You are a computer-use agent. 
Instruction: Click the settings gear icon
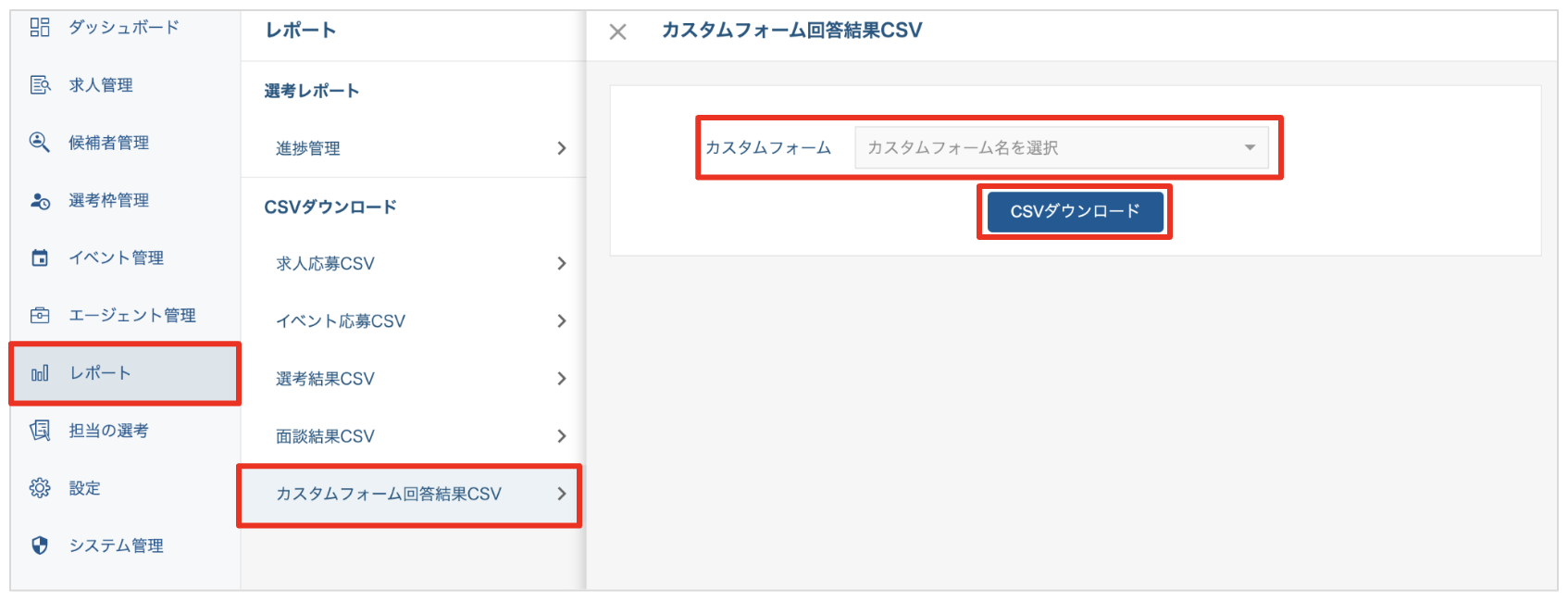(x=40, y=488)
